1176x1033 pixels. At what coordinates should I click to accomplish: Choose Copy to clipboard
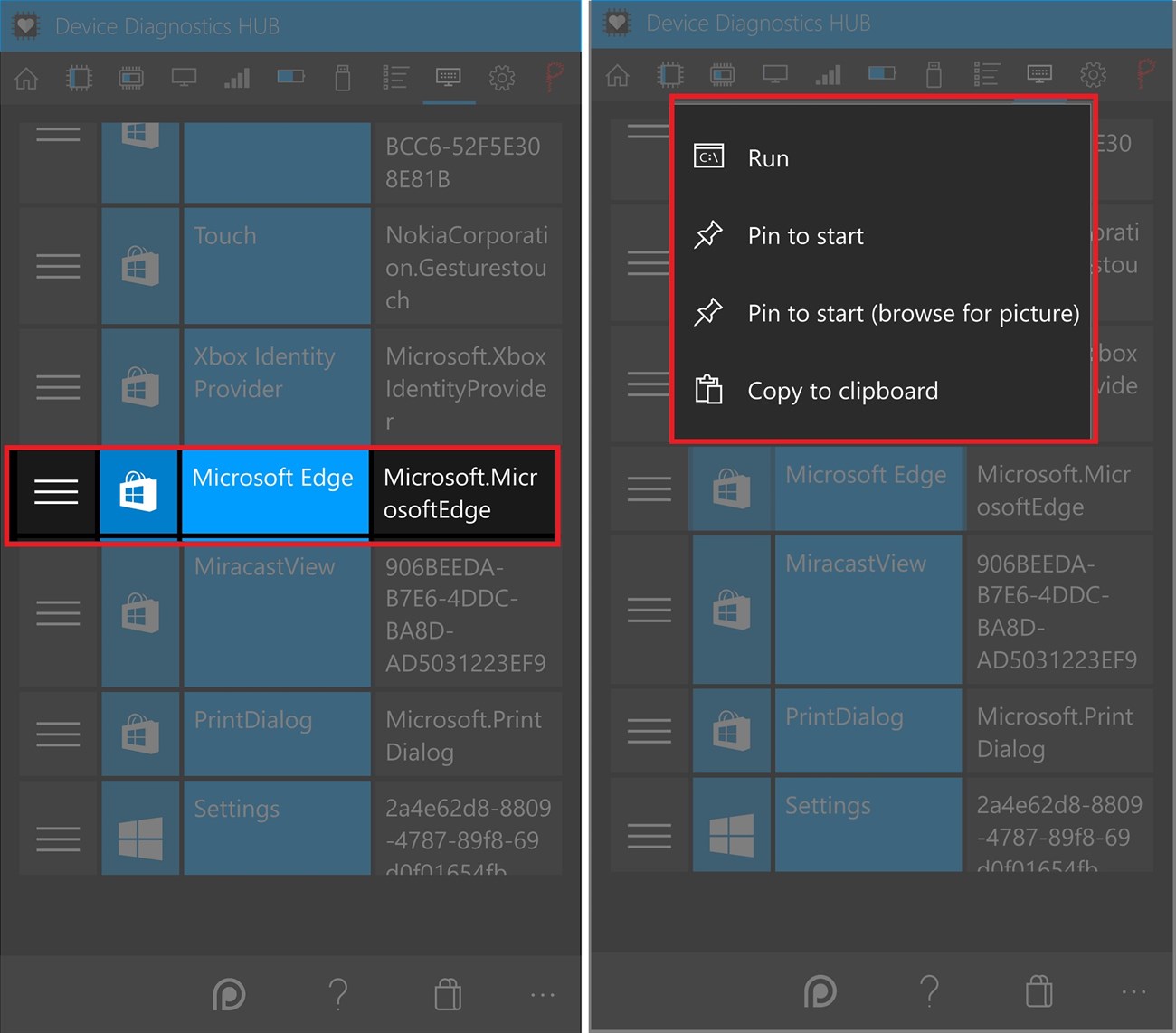[842, 391]
